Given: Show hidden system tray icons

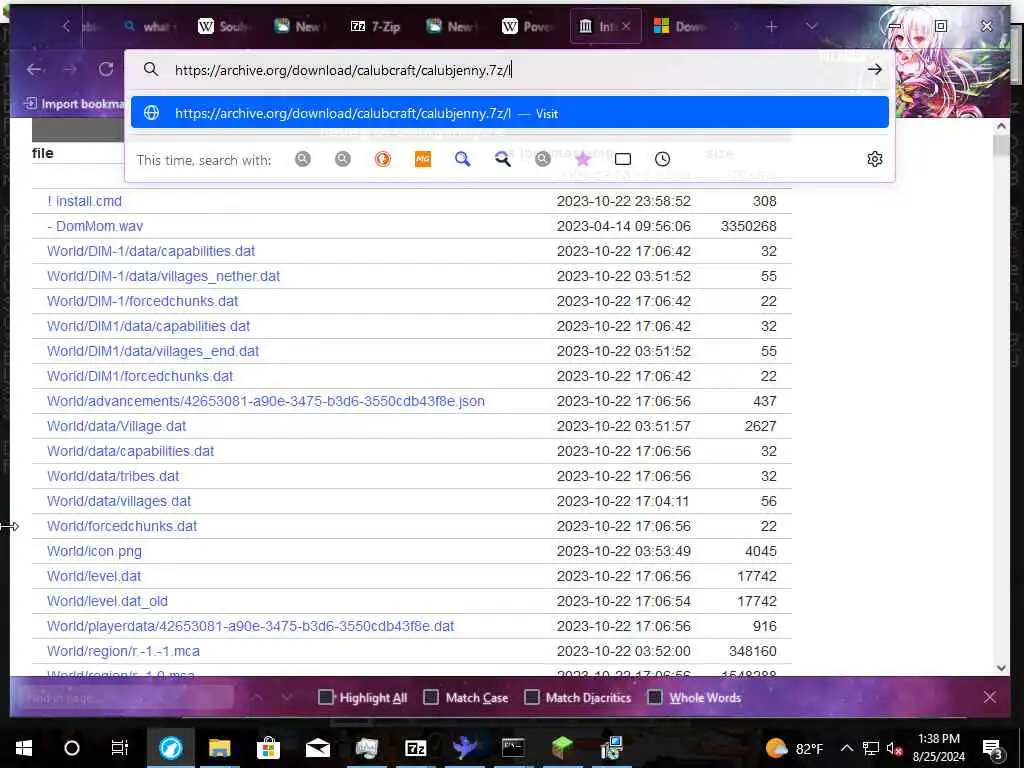Looking at the screenshot, I should pyautogui.click(x=846, y=748).
